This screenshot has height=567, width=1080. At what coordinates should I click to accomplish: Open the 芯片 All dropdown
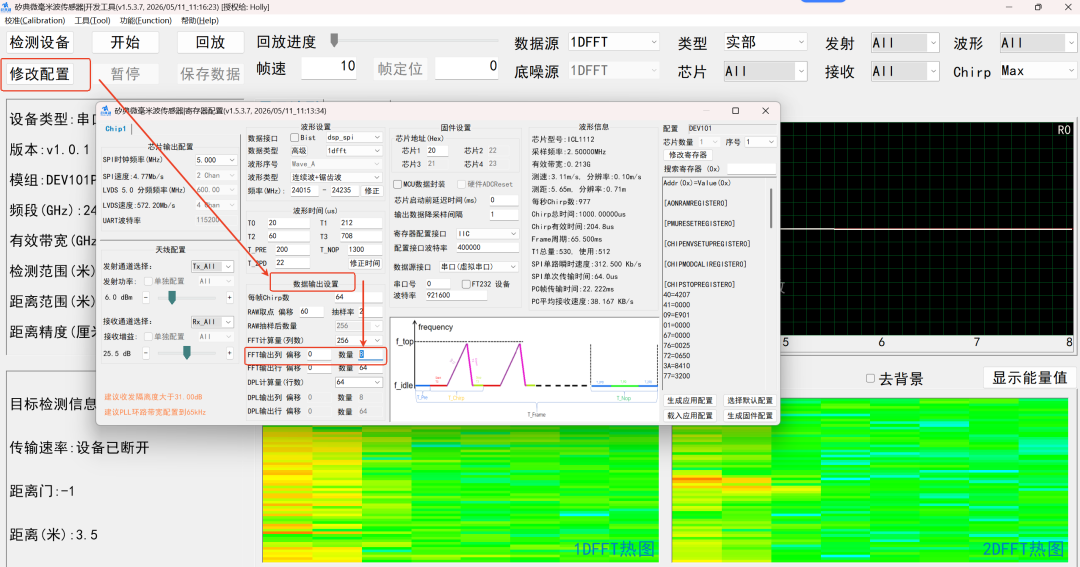click(x=765, y=71)
